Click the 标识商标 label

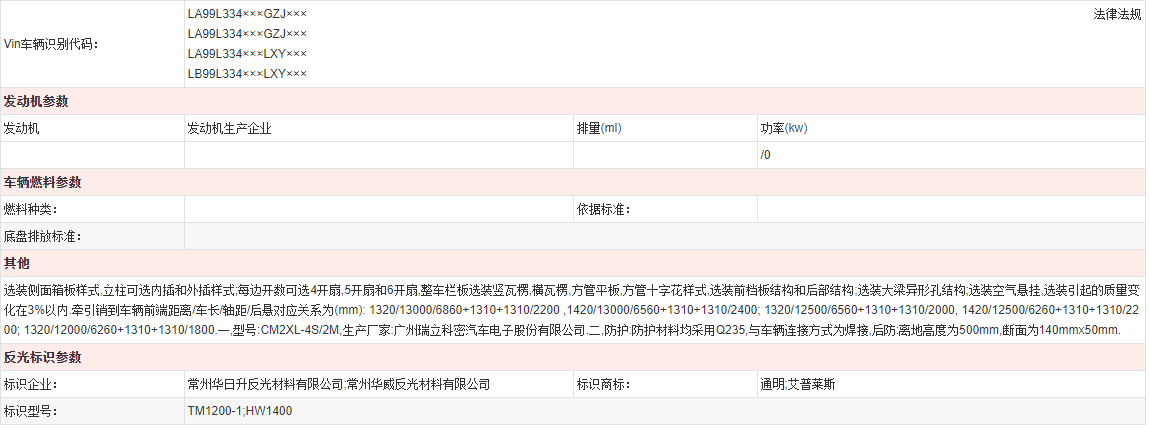pyautogui.click(x=603, y=384)
